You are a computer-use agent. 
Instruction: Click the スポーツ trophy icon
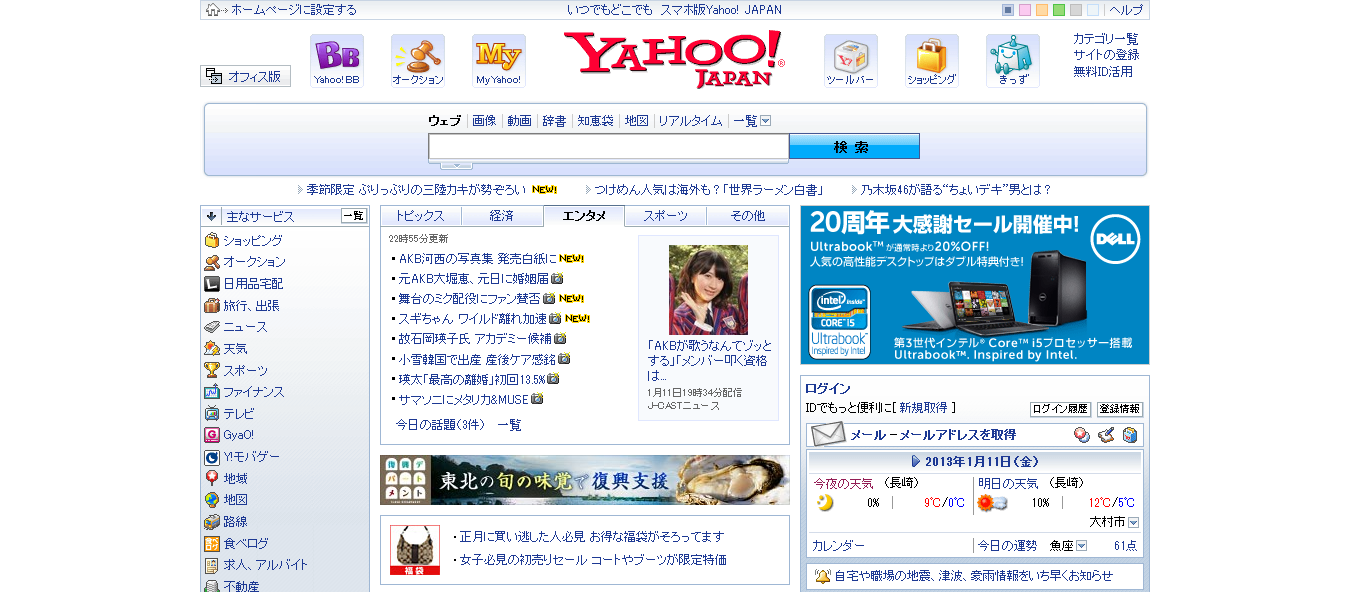point(212,370)
